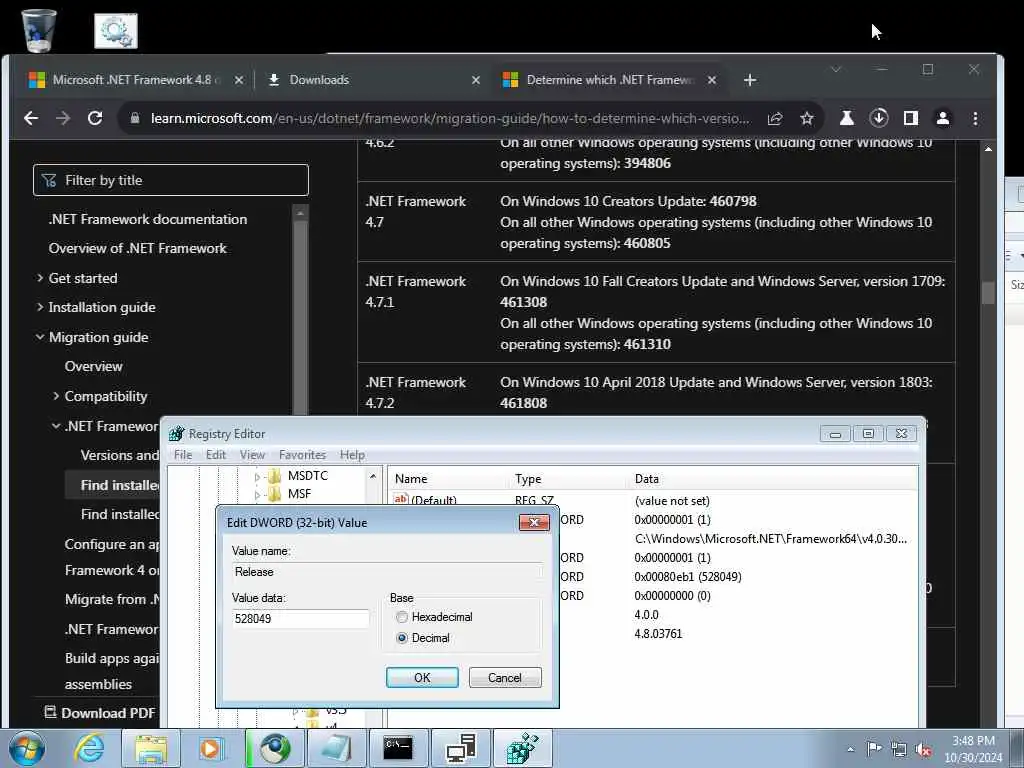This screenshot has width=1024, height=768.
Task: Click the share icon in the address bar
Action: tap(775, 118)
